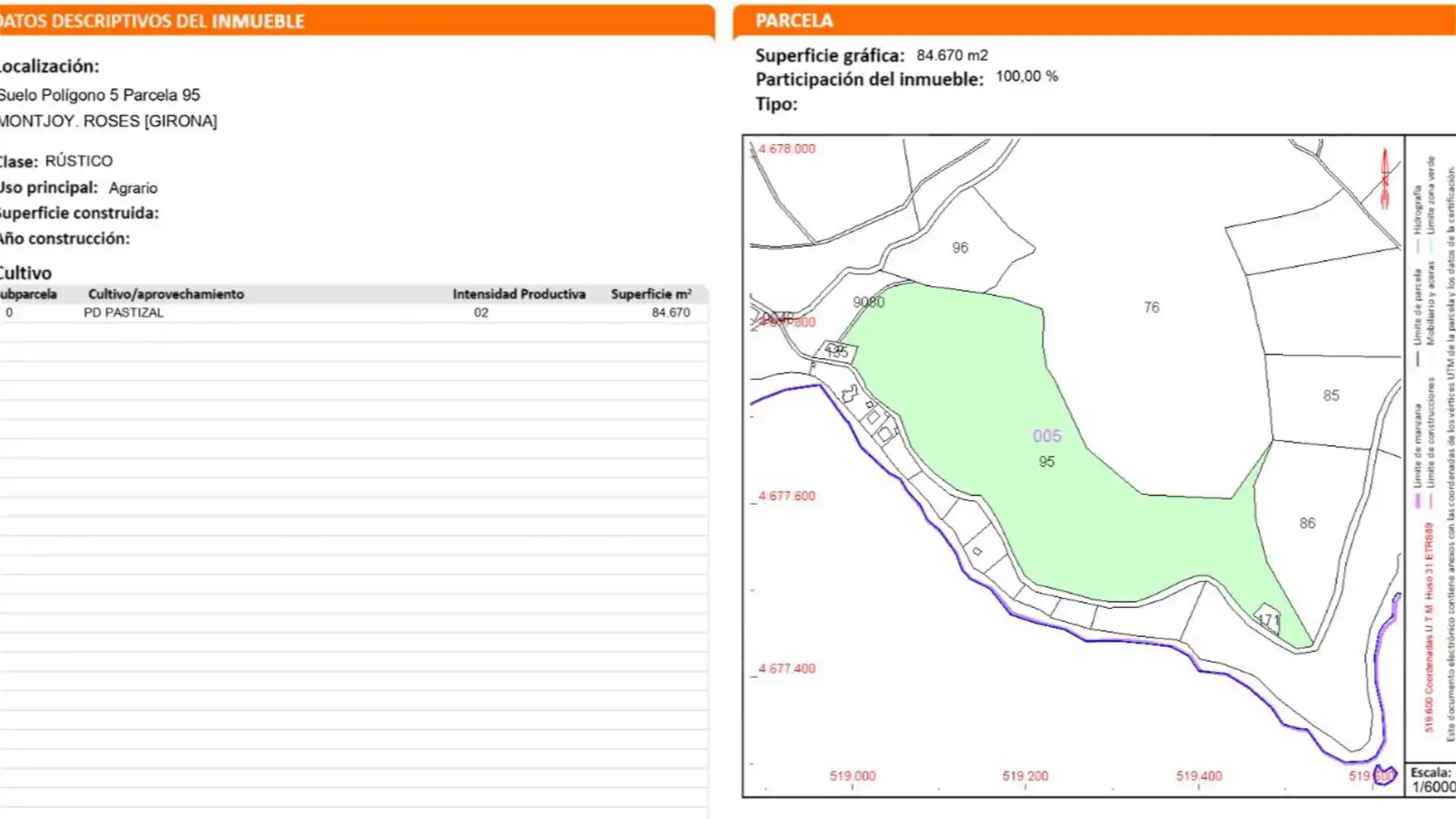Click the Superficie gráfica 84.670 m2 value

pyautogui.click(x=952, y=55)
